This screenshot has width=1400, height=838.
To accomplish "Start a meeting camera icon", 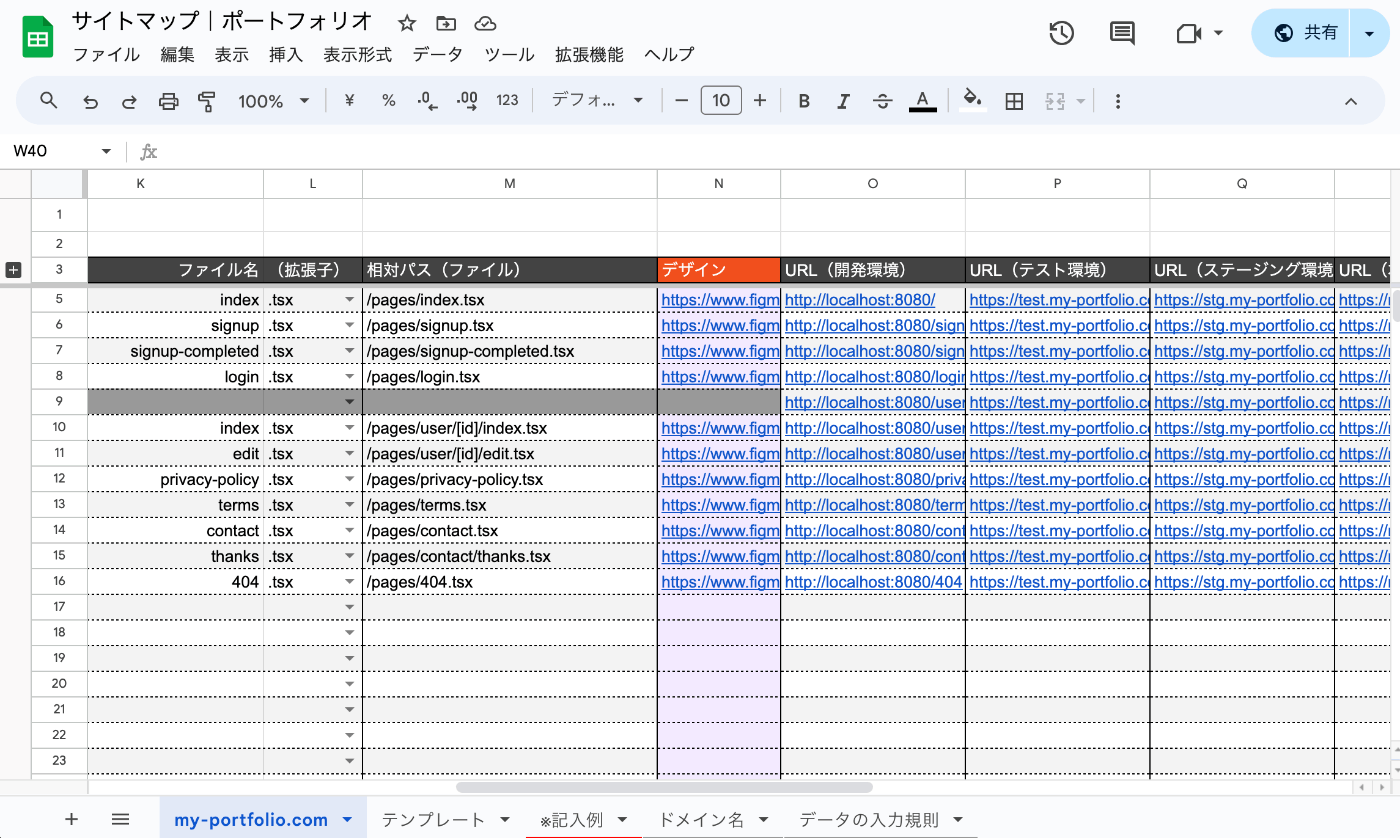I will tap(1188, 33).
